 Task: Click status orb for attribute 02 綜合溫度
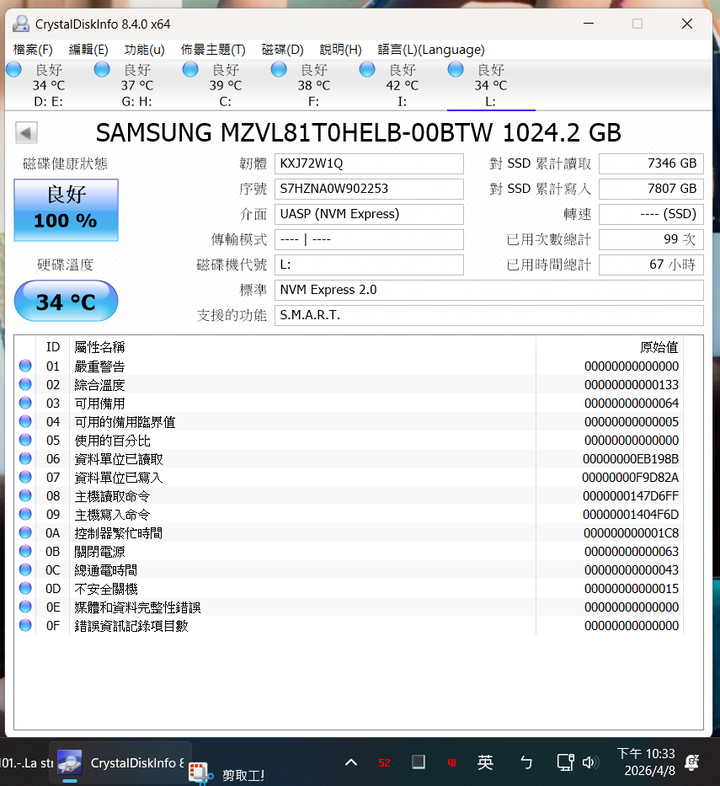(x=25, y=384)
